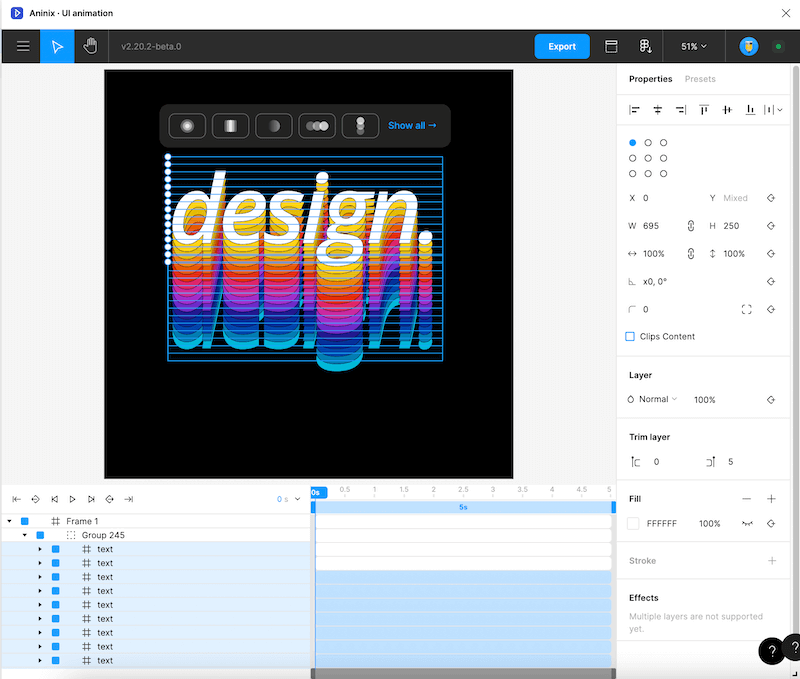The width and height of the screenshot is (800, 679).
Task: Align selected layers to the left
Action: click(634, 110)
